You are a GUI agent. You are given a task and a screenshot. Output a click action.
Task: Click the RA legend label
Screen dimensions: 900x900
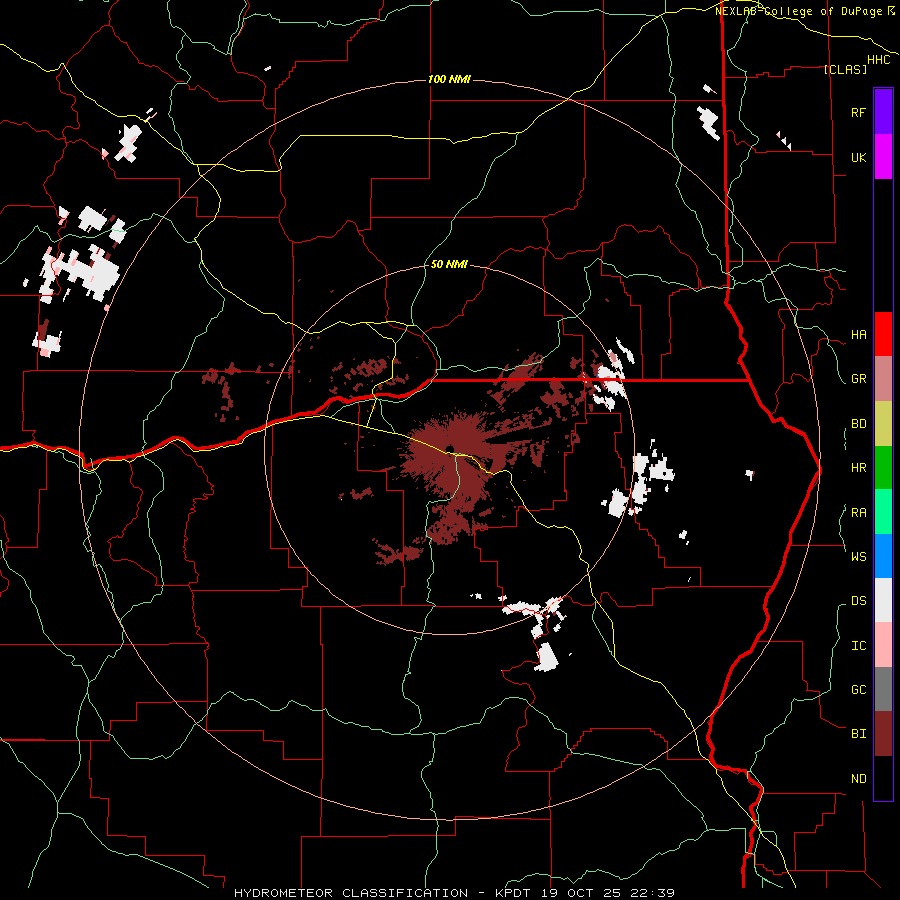(x=858, y=512)
